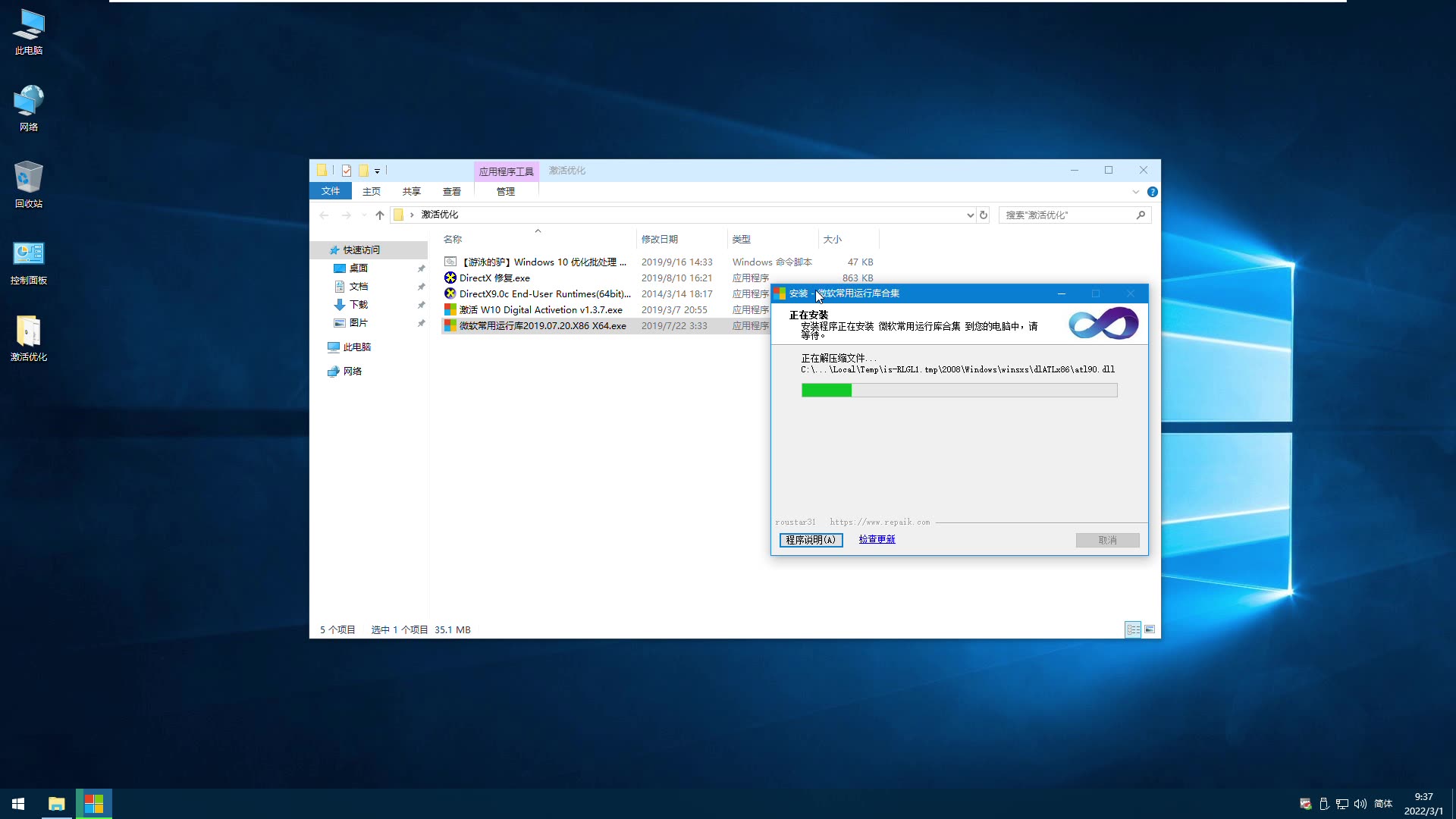Click the green installation progress bar
The image size is (1456, 819).
click(x=959, y=391)
